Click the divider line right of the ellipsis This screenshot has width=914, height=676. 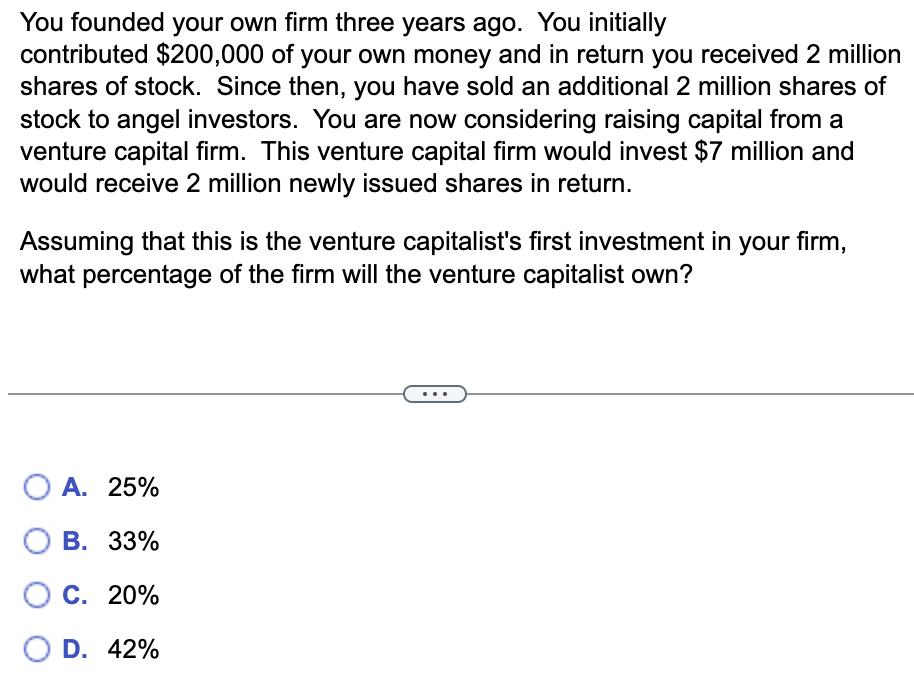click(690, 395)
